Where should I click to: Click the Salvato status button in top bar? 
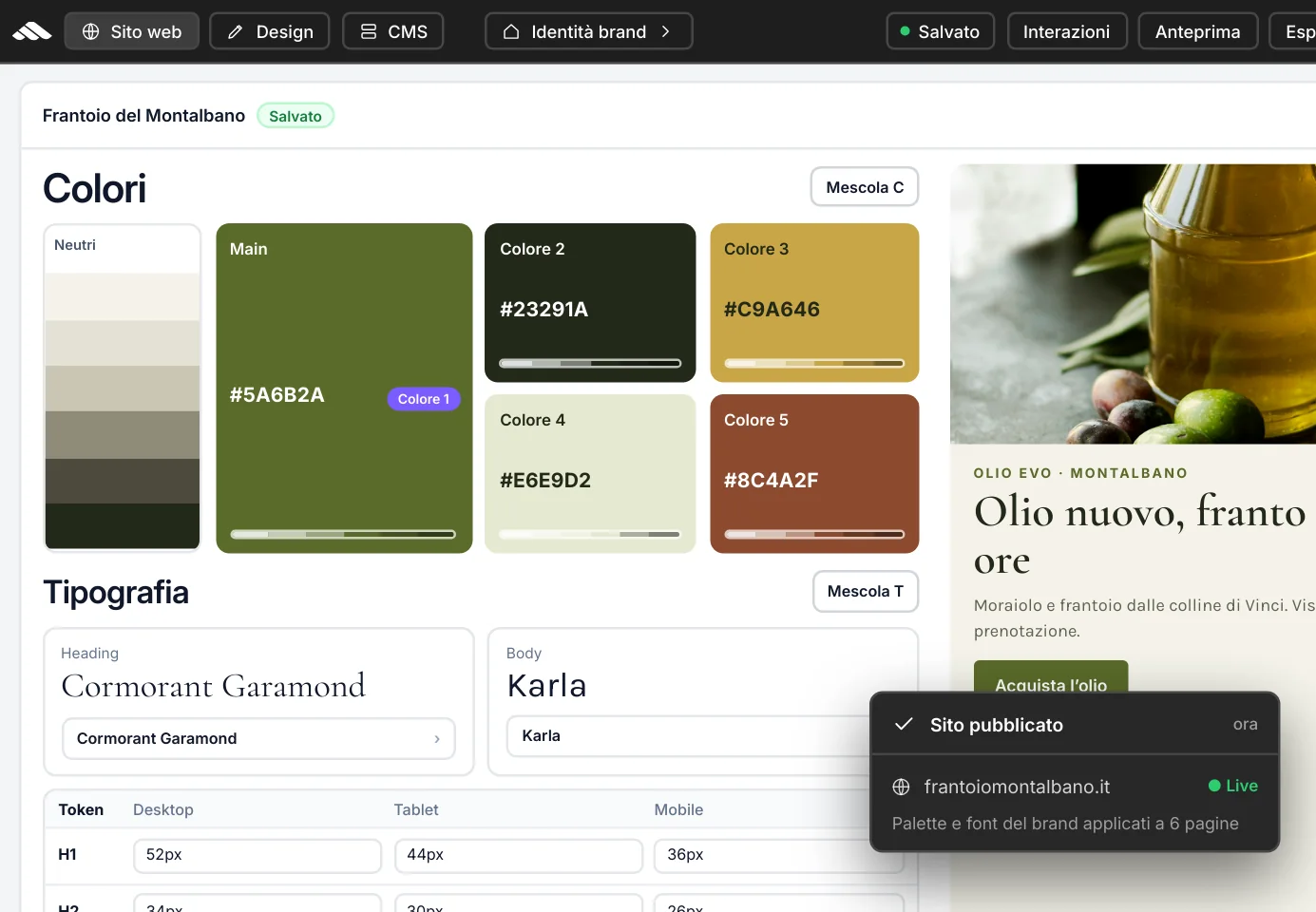(x=941, y=31)
